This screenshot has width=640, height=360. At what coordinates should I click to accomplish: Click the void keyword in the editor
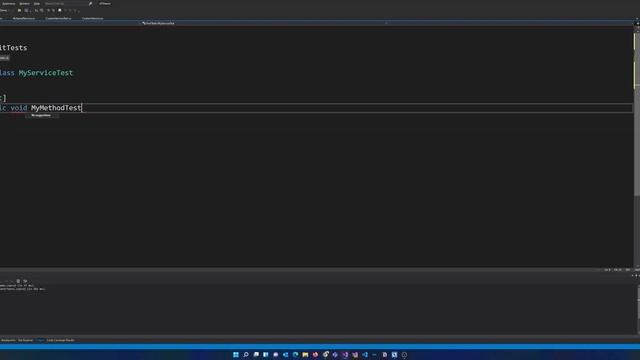pyautogui.click(x=19, y=108)
